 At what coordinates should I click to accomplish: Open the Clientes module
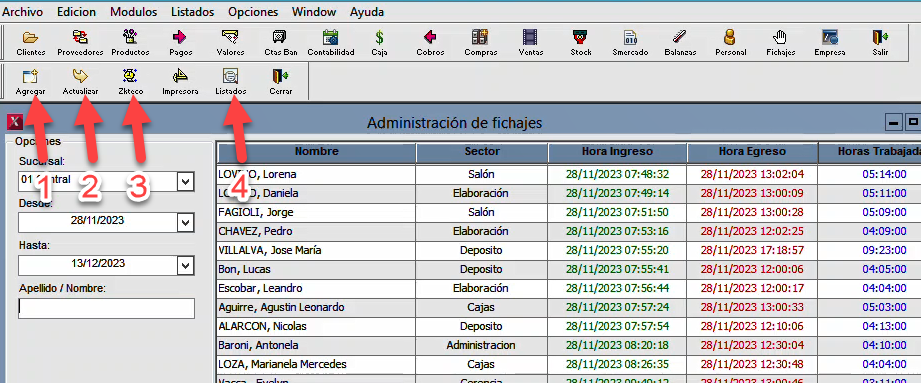(x=31, y=43)
